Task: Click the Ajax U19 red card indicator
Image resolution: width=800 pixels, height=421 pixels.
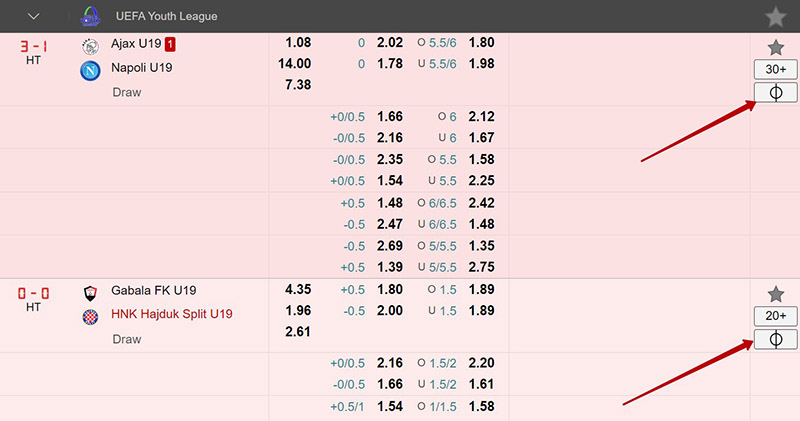Action: (170, 44)
